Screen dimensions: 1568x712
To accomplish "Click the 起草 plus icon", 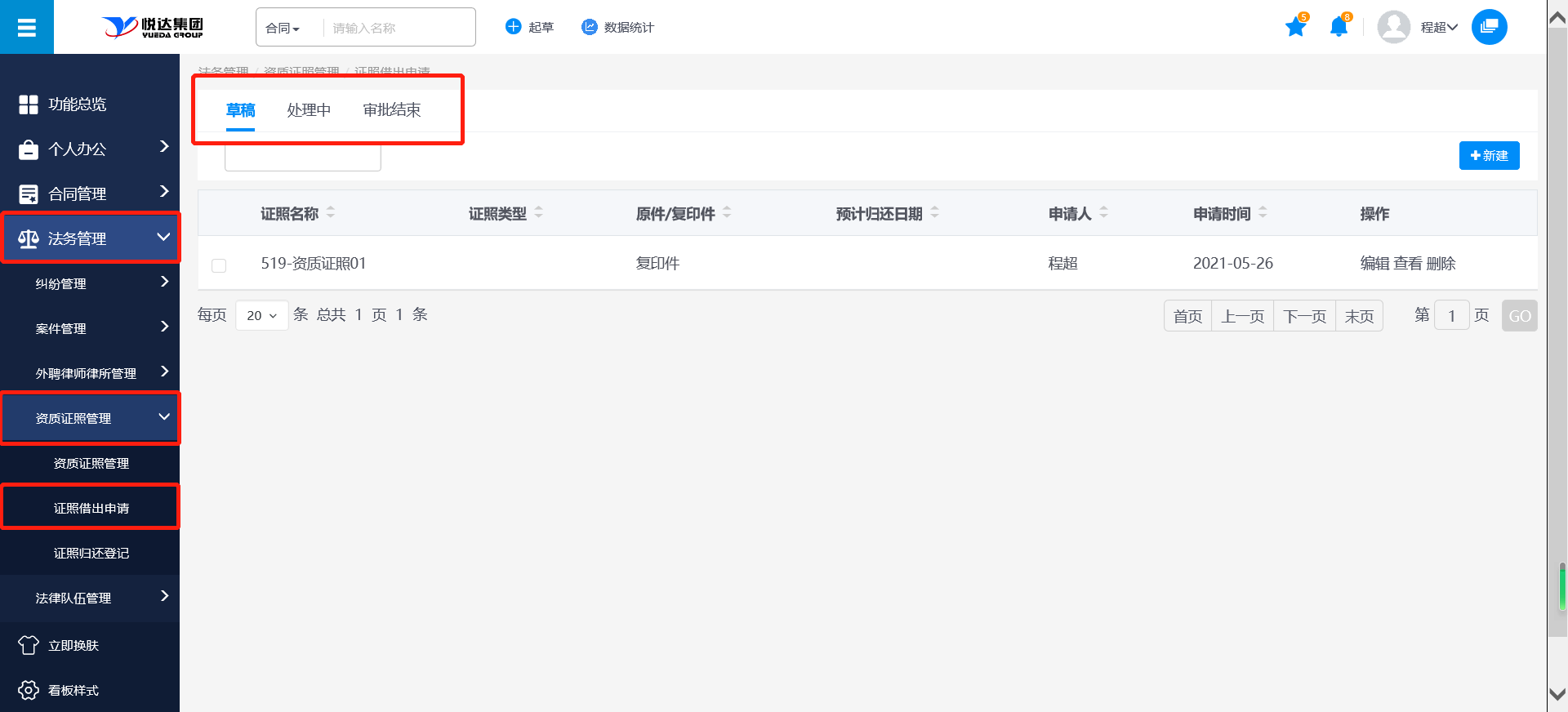I will coord(513,27).
